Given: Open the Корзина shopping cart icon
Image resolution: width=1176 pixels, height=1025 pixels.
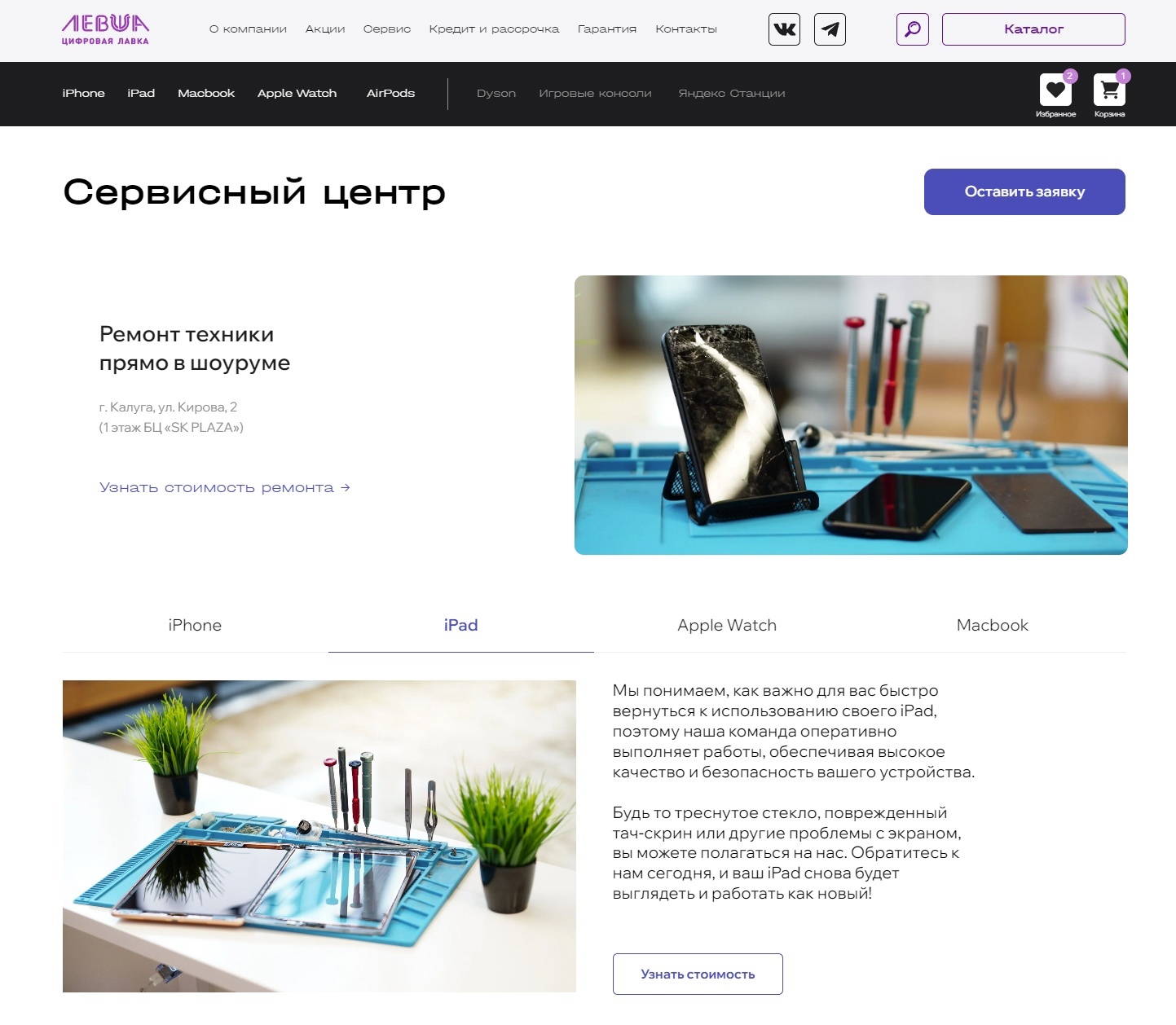Looking at the screenshot, I should click(1109, 90).
